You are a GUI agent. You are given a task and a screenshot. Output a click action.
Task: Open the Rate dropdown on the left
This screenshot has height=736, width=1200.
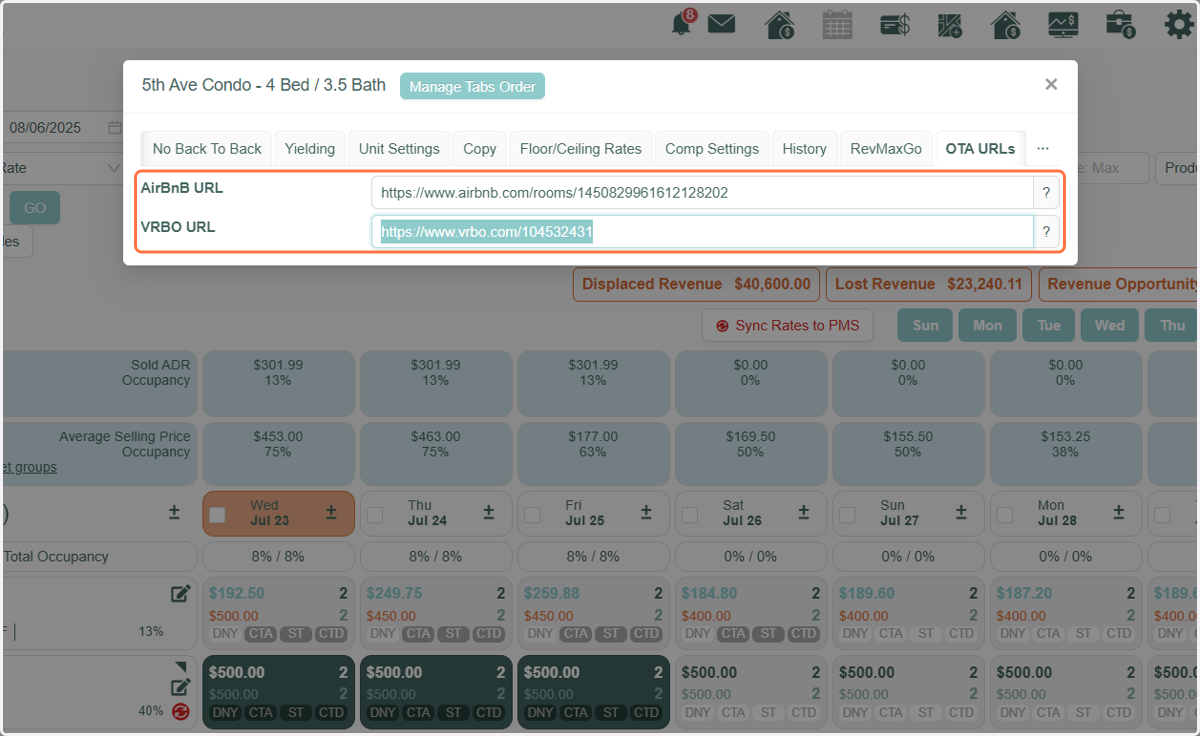pyautogui.click(x=62, y=168)
